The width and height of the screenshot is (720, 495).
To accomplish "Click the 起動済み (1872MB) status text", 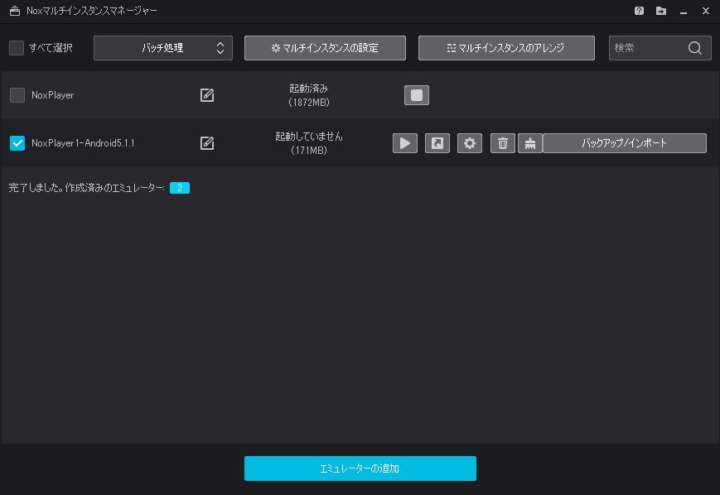I will coord(309,95).
